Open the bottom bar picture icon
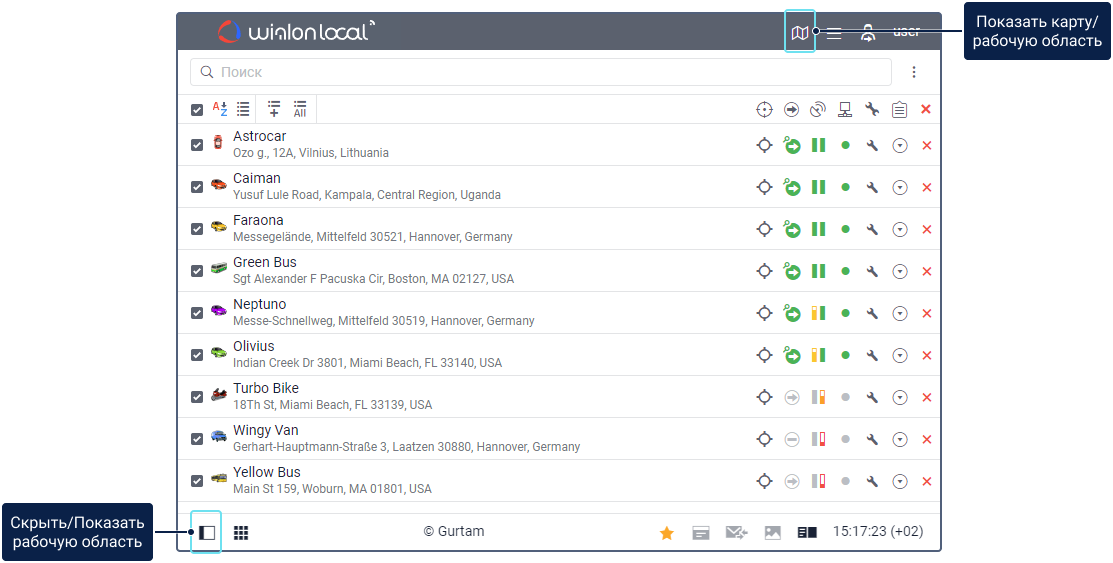The width and height of the screenshot is (1113, 563). click(x=773, y=532)
